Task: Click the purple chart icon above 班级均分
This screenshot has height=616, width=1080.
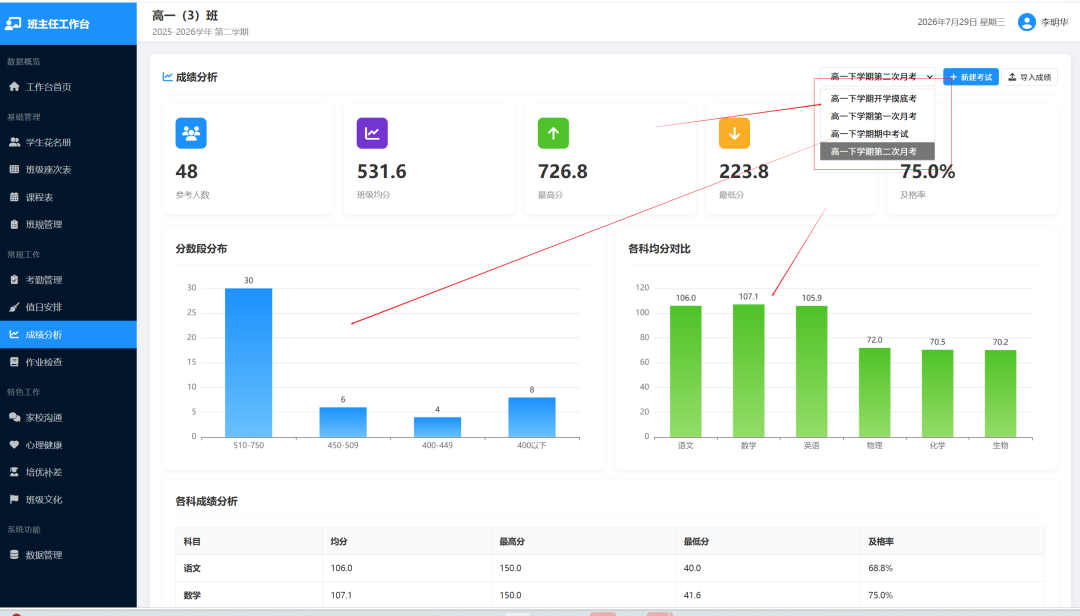Action: [x=372, y=133]
